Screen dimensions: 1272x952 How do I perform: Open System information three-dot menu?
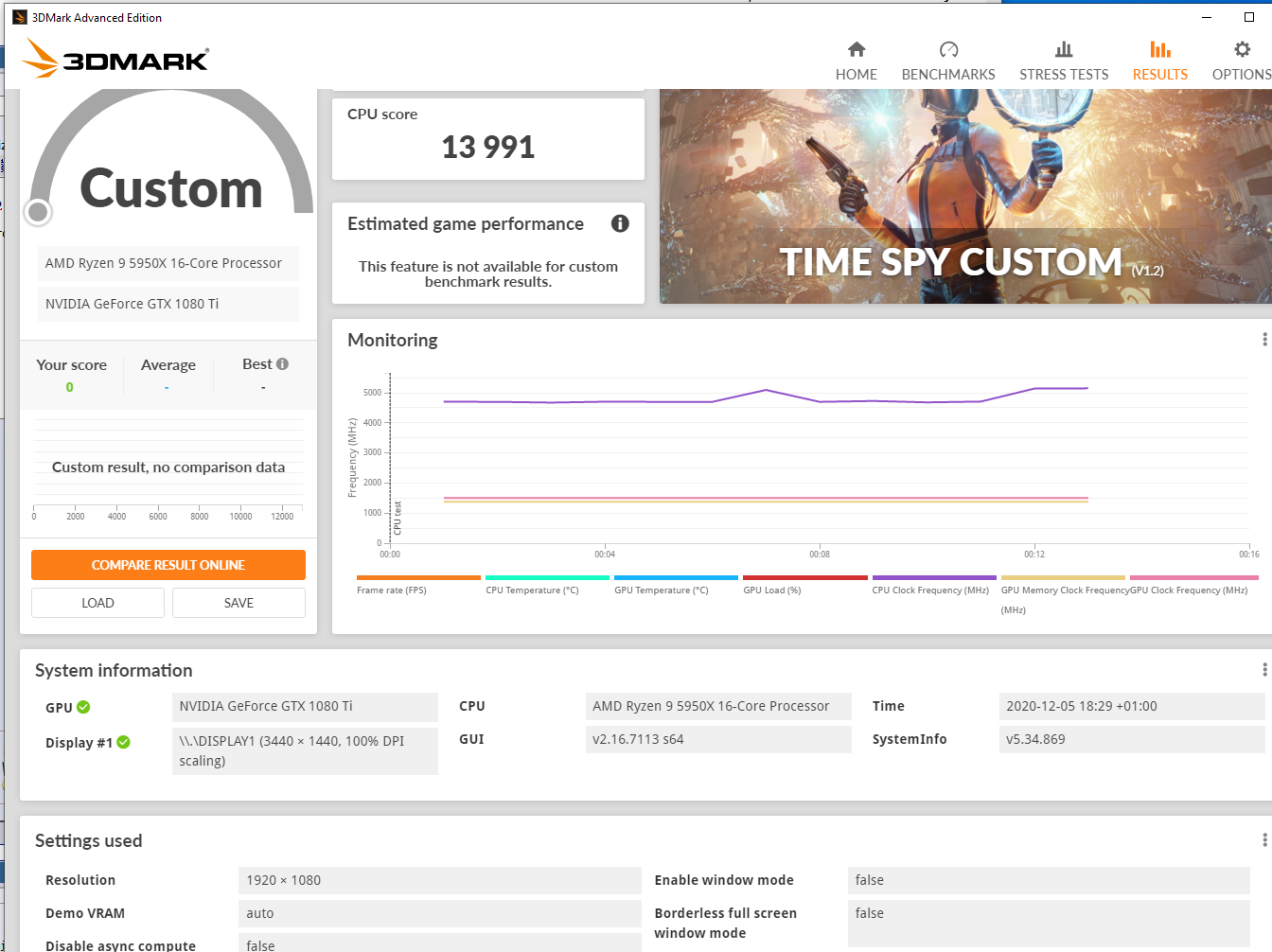pyautogui.click(x=1264, y=670)
